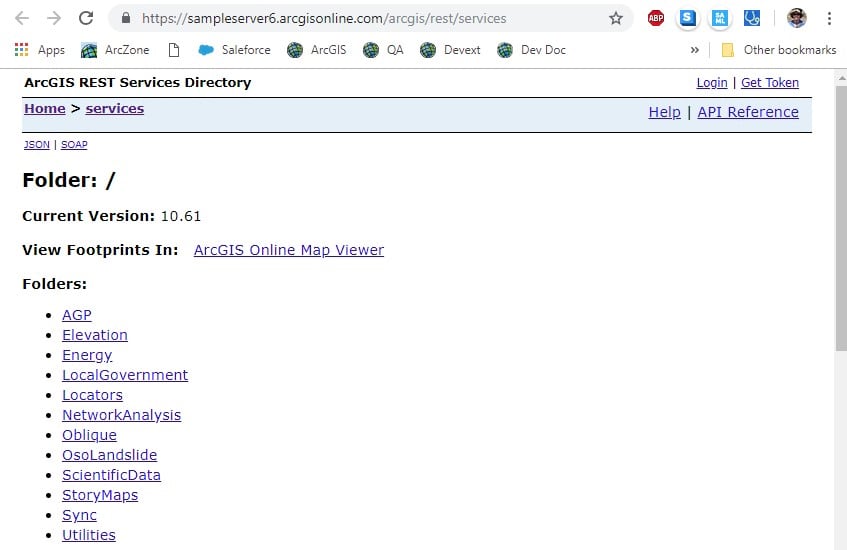Viewport: 847px width, 550px height.
Task: Open the Other bookmarks folder
Action: click(x=779, y=50)
